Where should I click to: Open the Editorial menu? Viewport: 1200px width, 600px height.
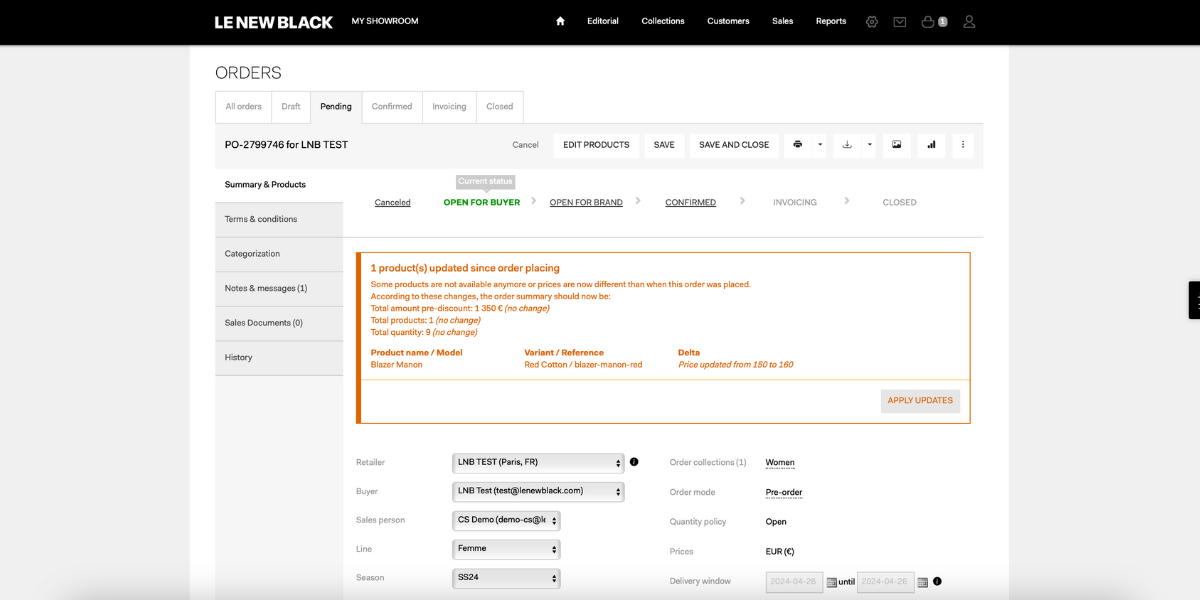[603, 21]
